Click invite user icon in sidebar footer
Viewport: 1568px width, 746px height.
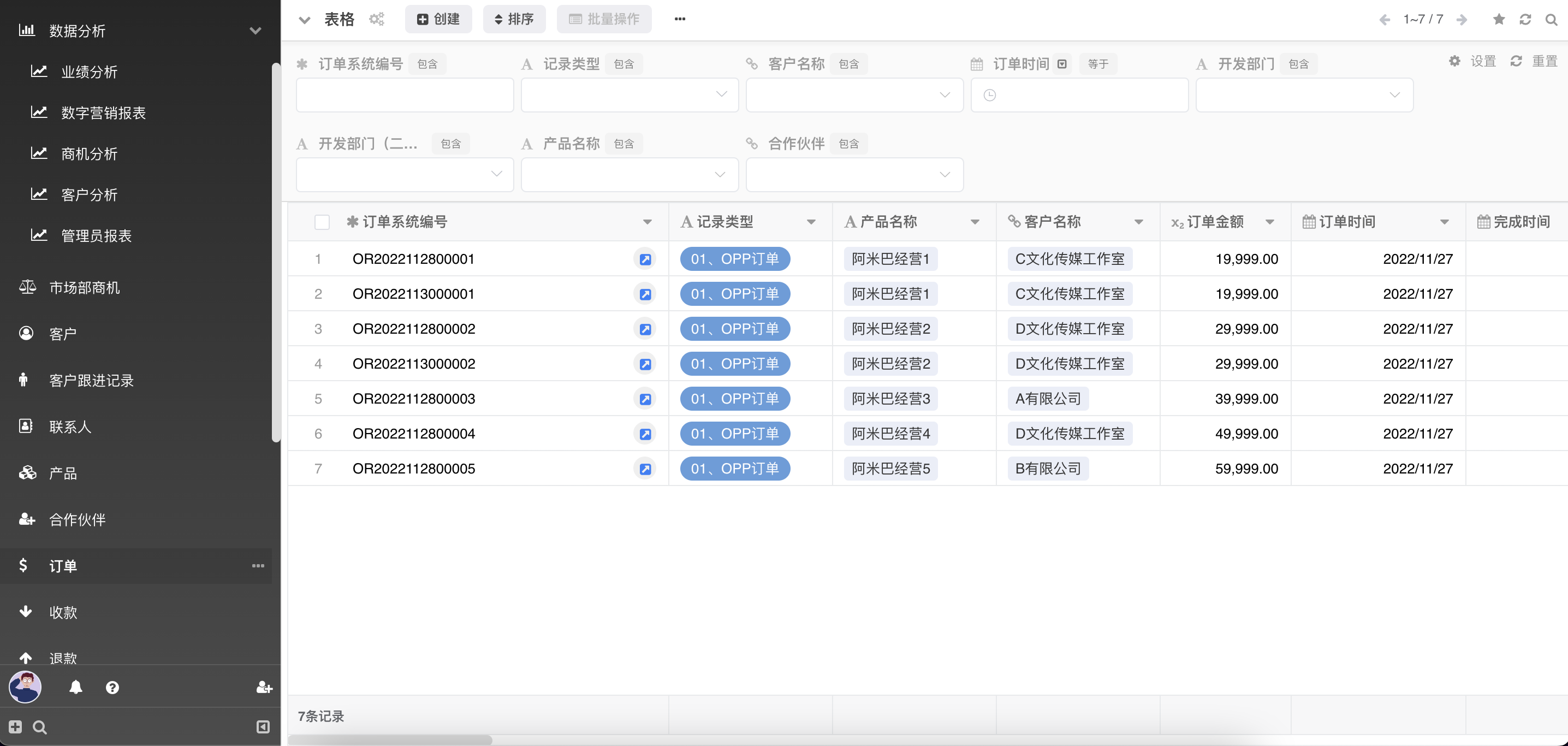(264, 688)
